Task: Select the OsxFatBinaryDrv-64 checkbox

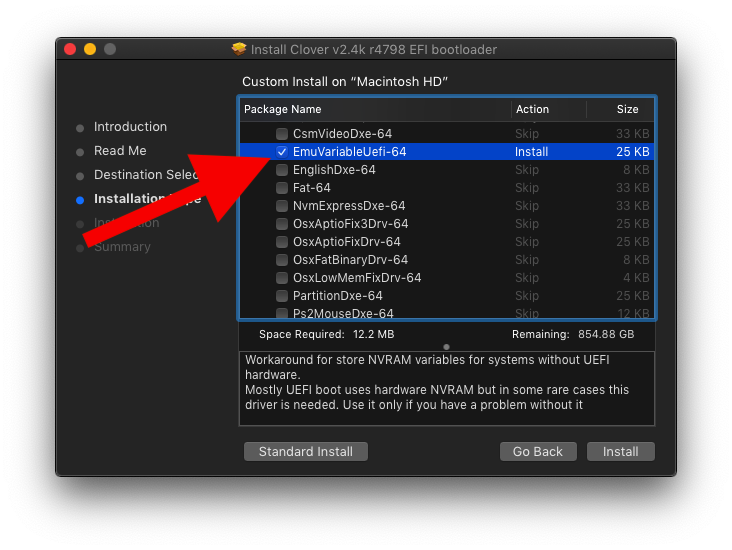Action: pos(282,260)
